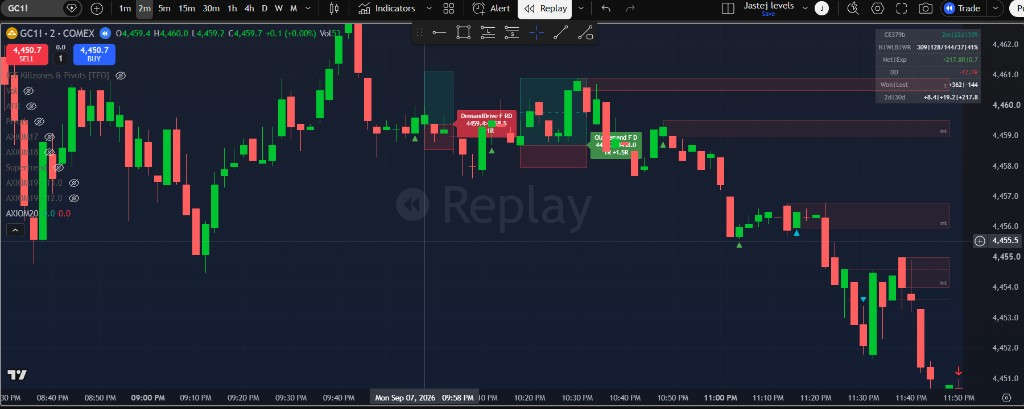Select the info line drawing tool
Viewport: 1024px width, 409px height.
pos(585,33)
